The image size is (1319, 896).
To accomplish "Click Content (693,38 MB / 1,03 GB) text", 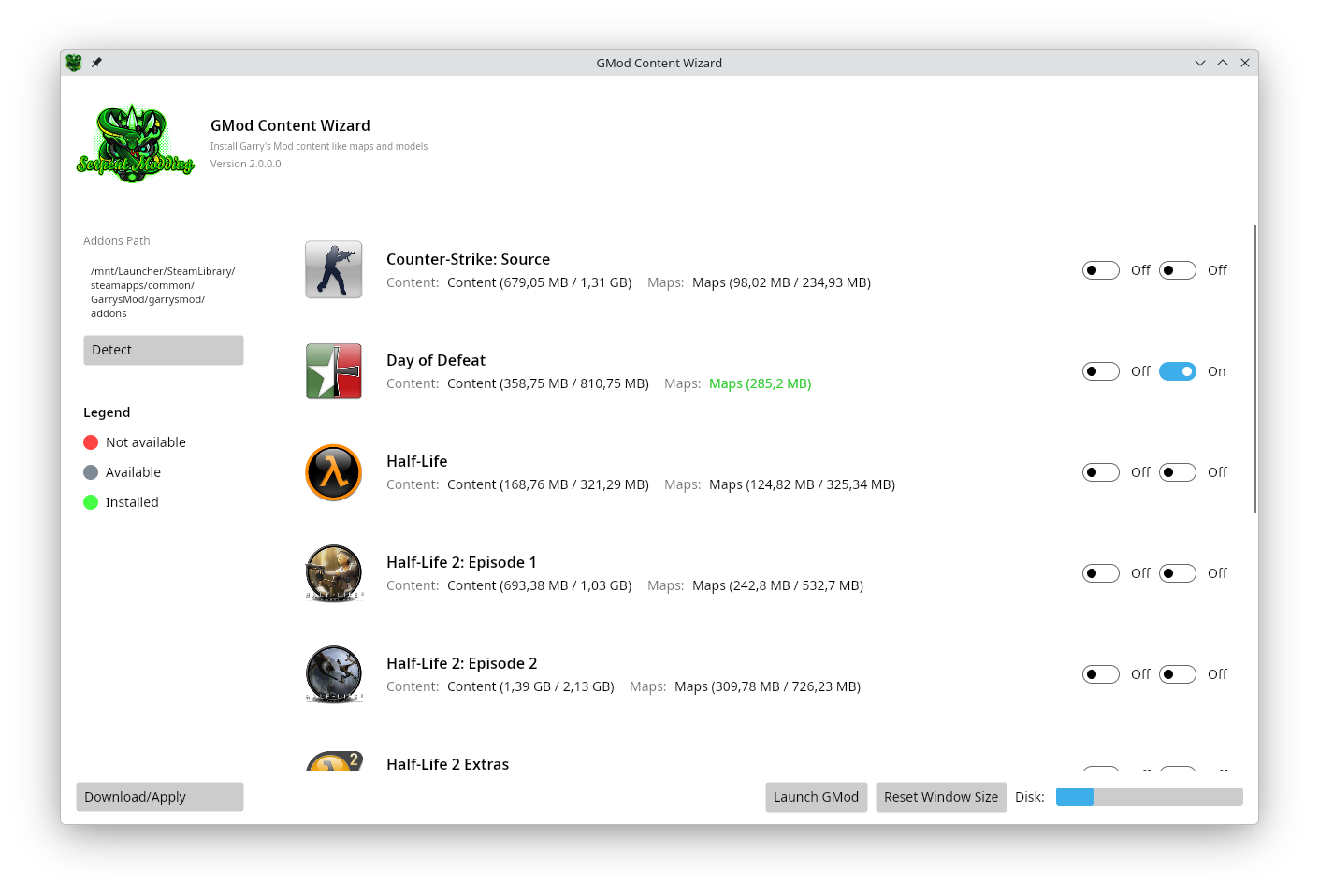I will pos(540,585).
